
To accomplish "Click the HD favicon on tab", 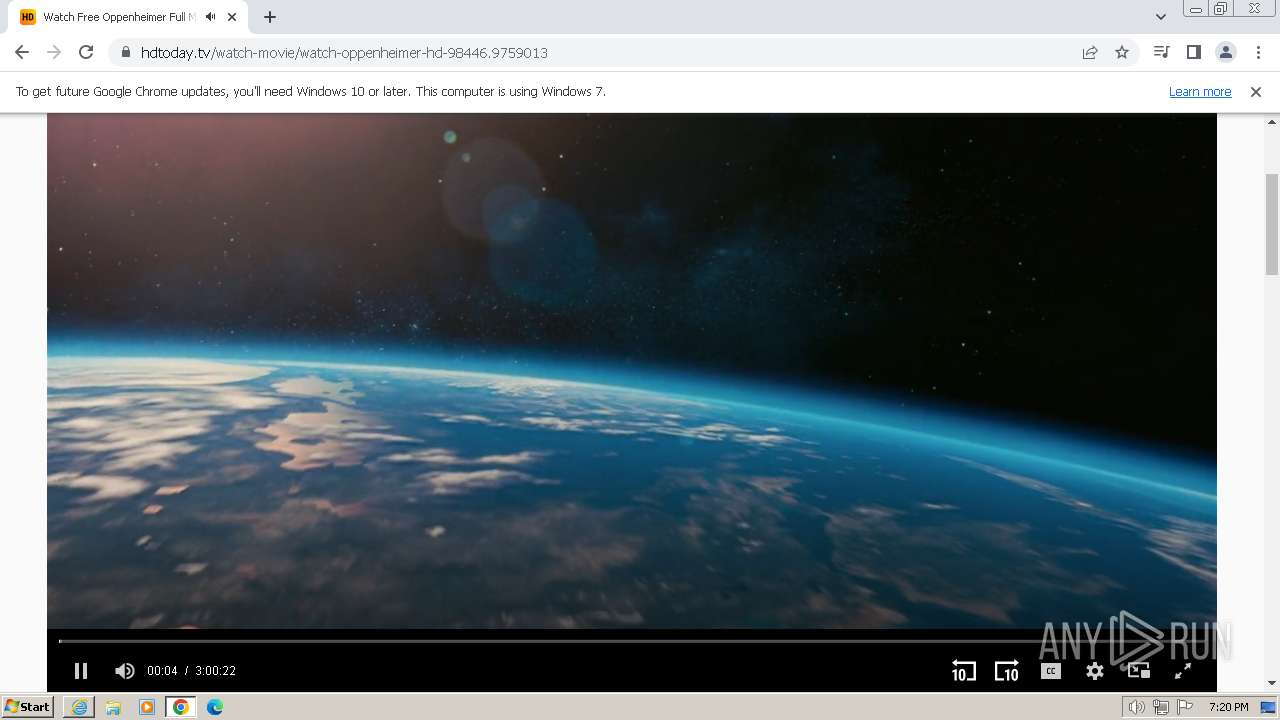I will point(28,17).
